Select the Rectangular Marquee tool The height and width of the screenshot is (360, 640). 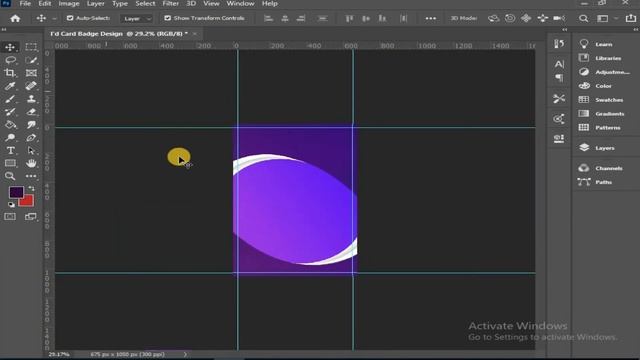[31, 47]
